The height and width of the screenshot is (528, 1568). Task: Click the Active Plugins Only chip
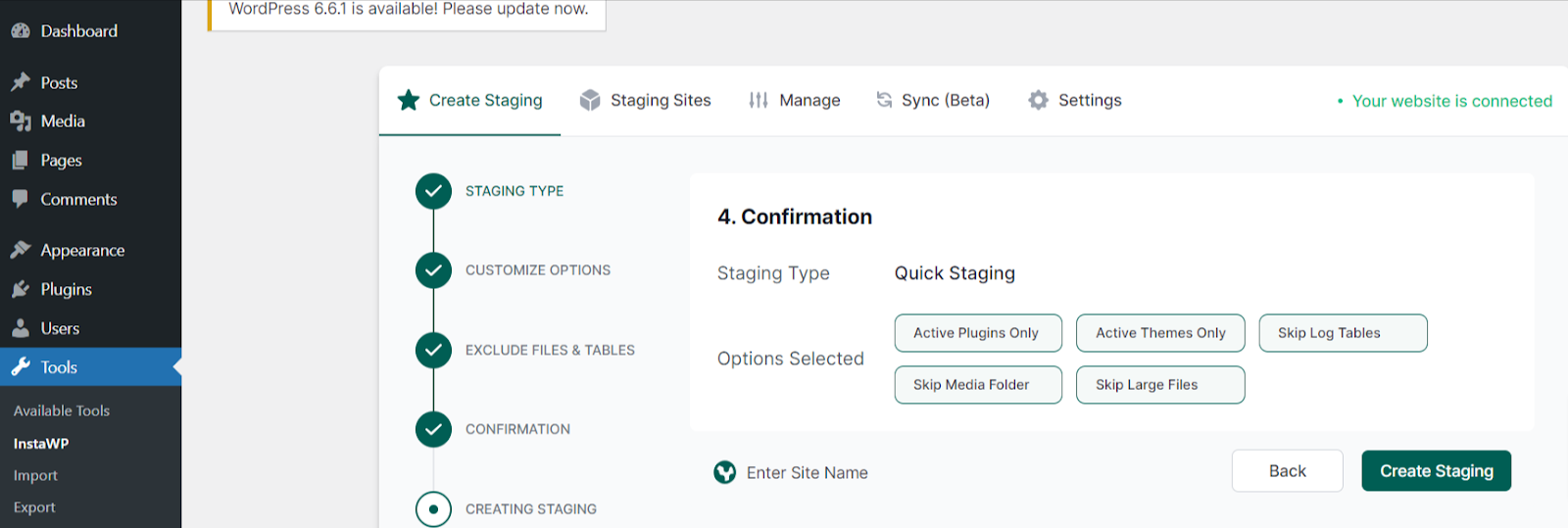(978, 333)
